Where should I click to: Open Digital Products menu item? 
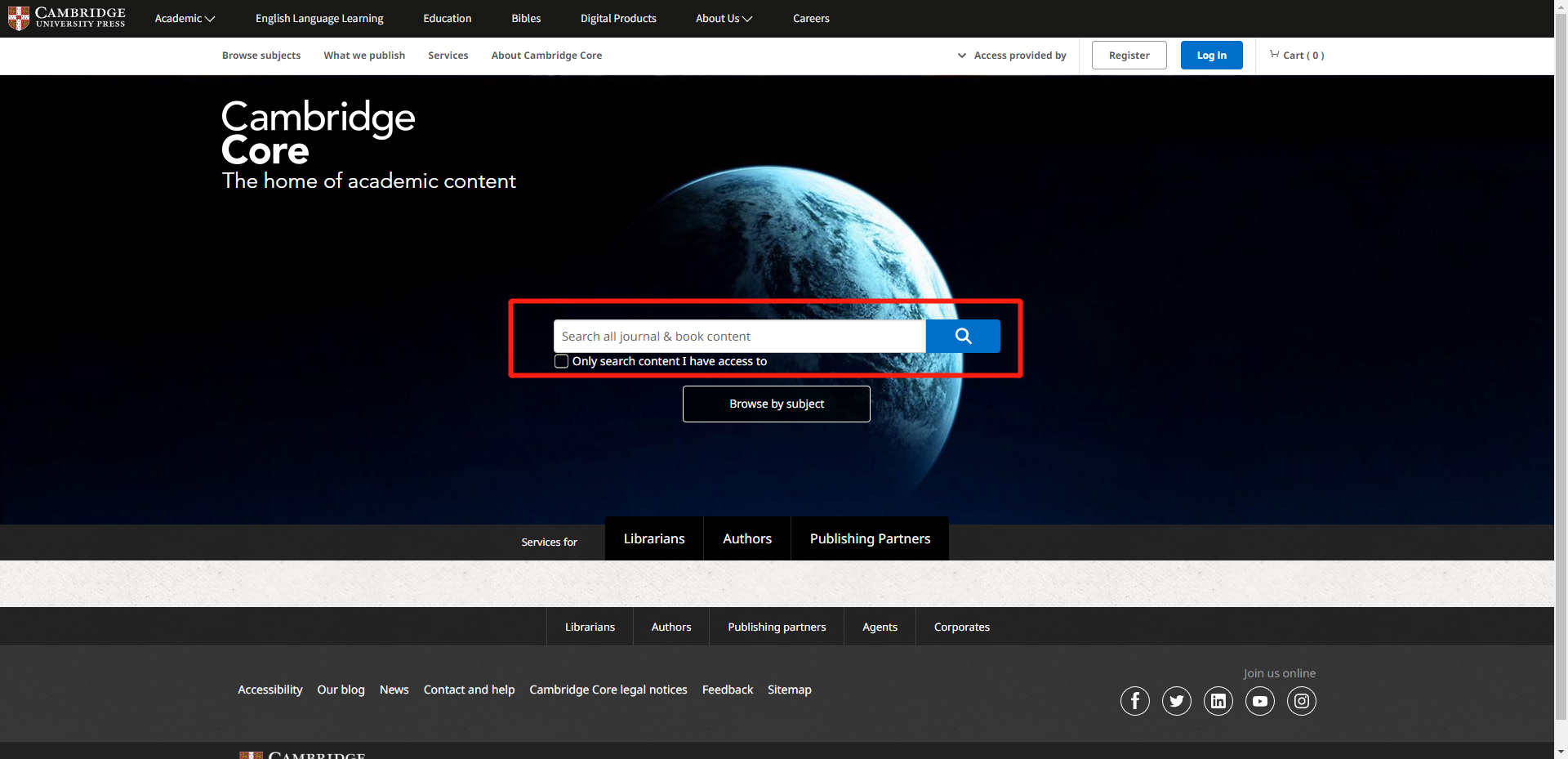coord(618,18)
